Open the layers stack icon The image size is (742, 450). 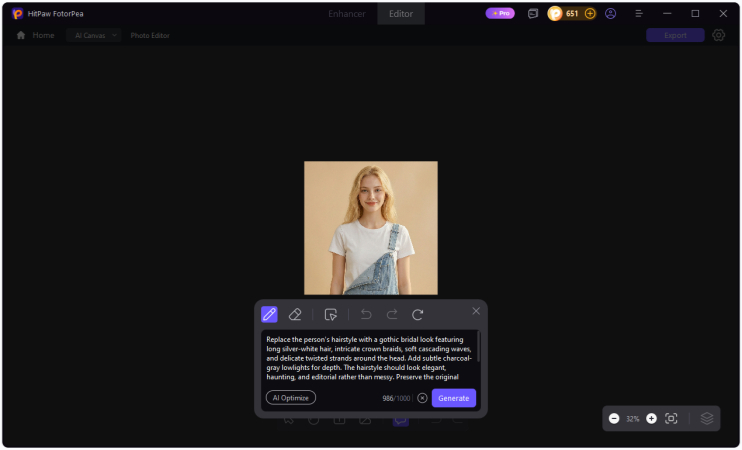tap(707, 418)
